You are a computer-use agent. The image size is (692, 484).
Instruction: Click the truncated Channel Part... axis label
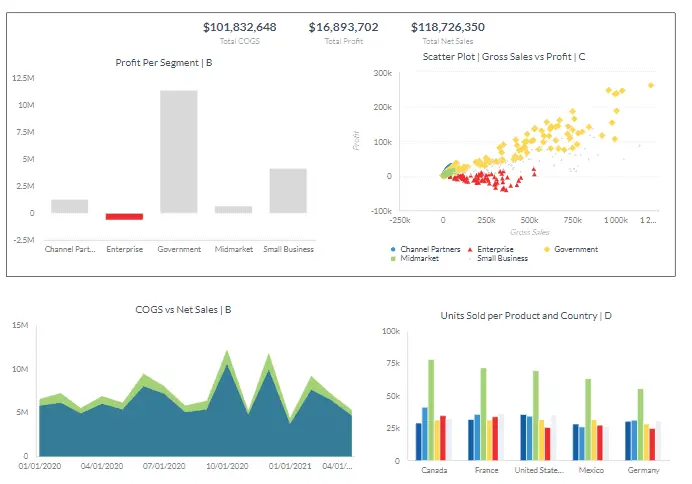pos(70,249)
